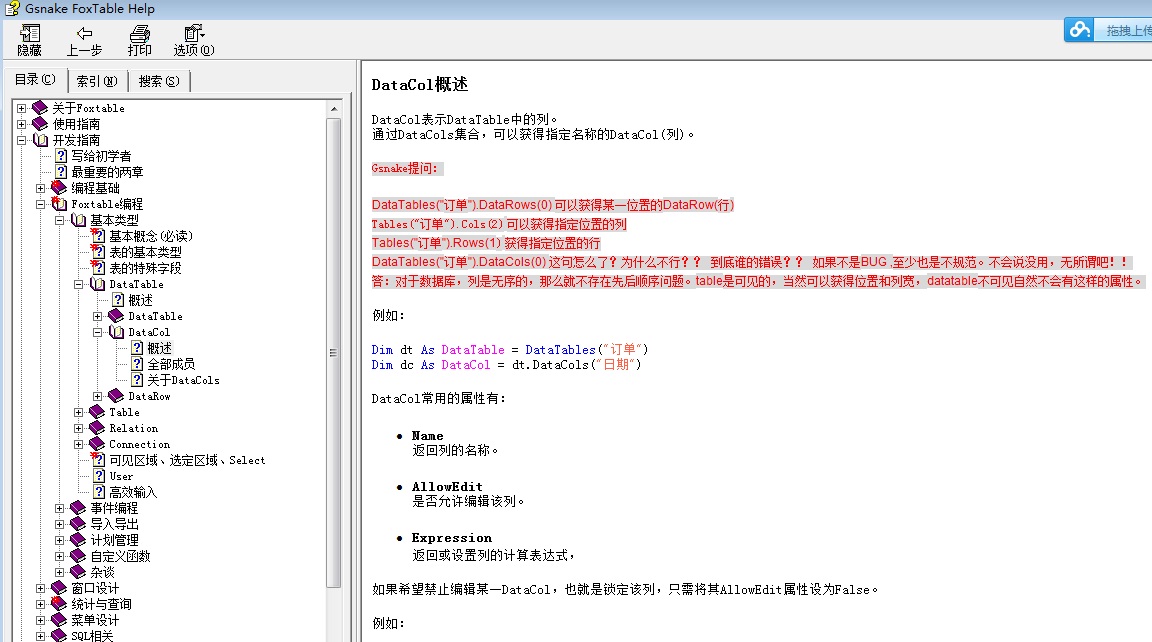Click the Back (上一步) arrow icon

(x=84, y=34)
